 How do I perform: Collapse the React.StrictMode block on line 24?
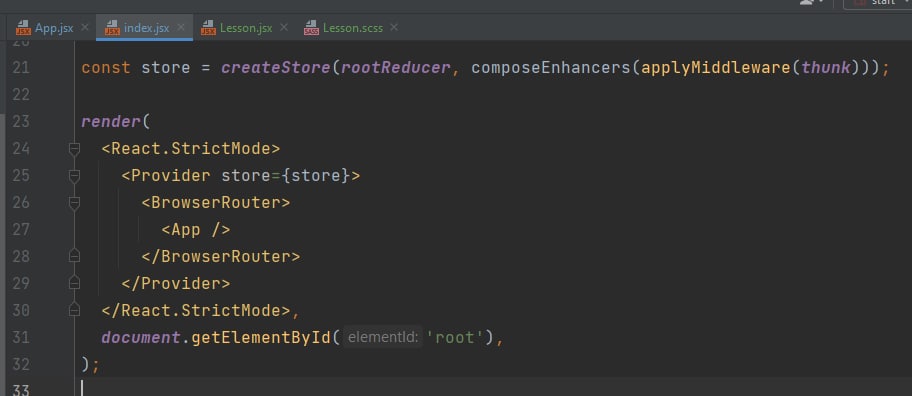[74, 149]
